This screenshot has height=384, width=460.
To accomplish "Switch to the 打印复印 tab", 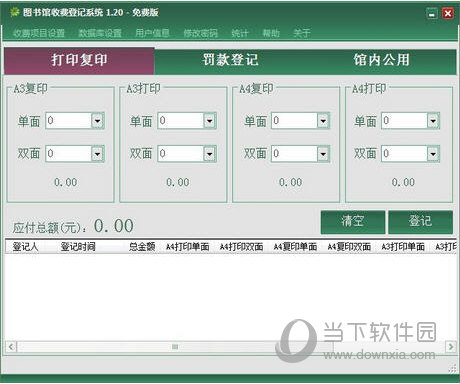I will click(x=79, y=61).
